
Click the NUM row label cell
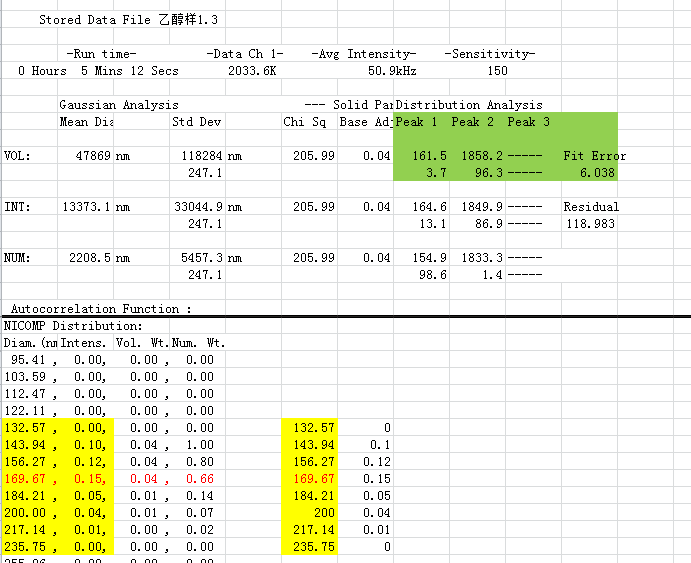[x=17, y=258]
